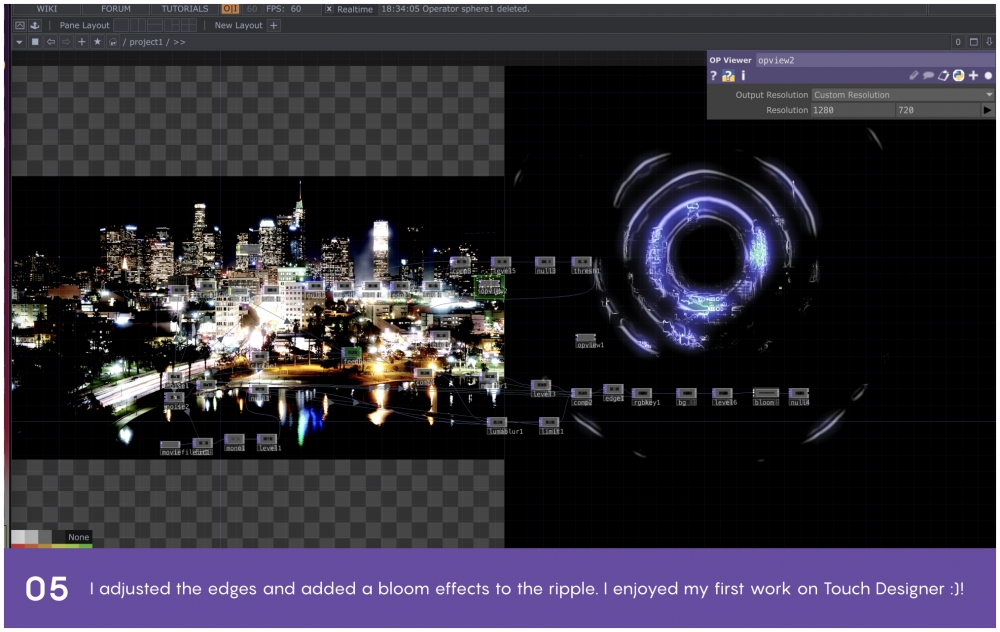Click the bookmark star icon in path bar
Viewport: 1000px width, 632px height.
(98, 42)
